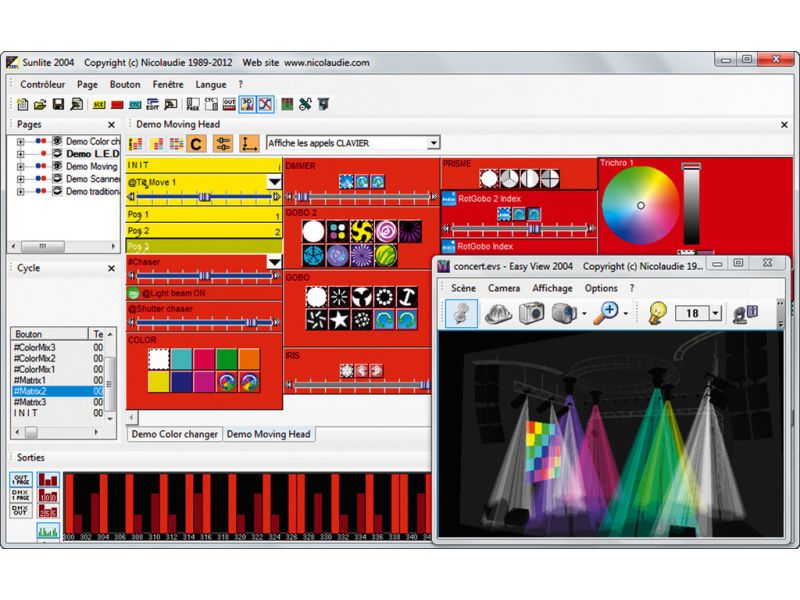
Task: Open a file with the folder icon
Action: coord(40,105)
